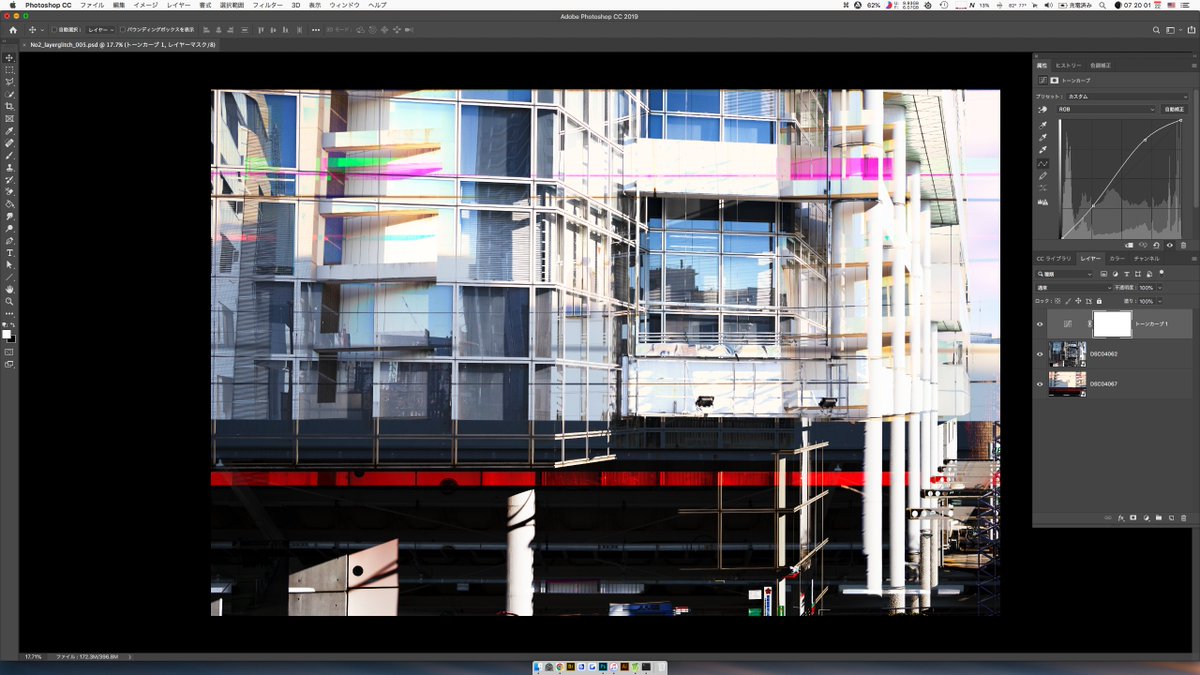1200x675 pixels.
Task: Hide the トーンカーブ 1 layer
Action: [1040, 324]
